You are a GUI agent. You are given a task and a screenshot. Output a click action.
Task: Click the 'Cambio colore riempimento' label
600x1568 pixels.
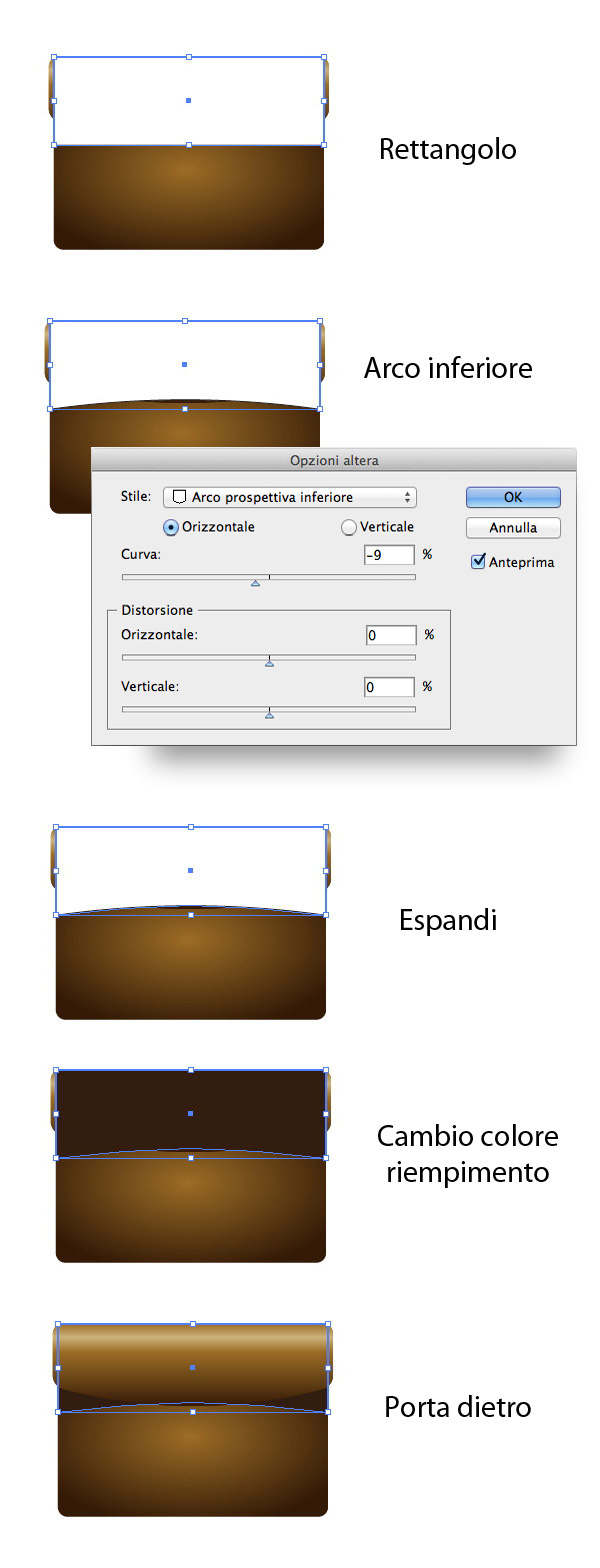click(468, 1154)
